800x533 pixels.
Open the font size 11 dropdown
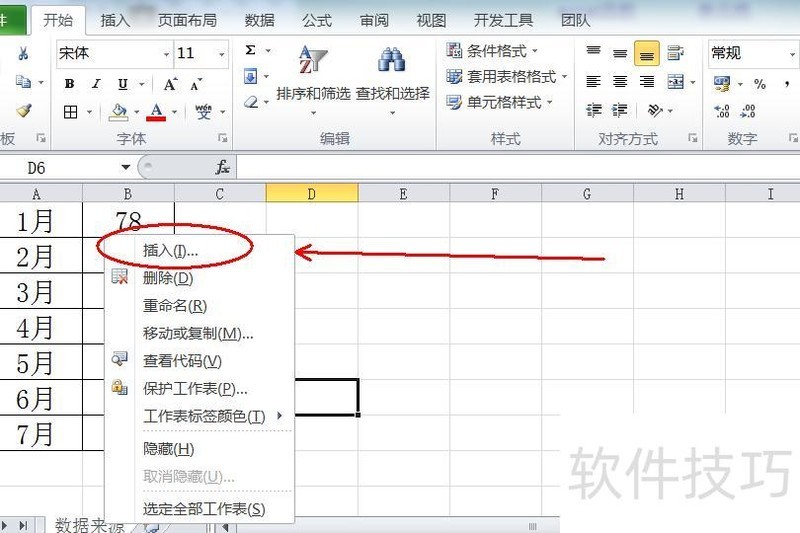tap(221, 54)
